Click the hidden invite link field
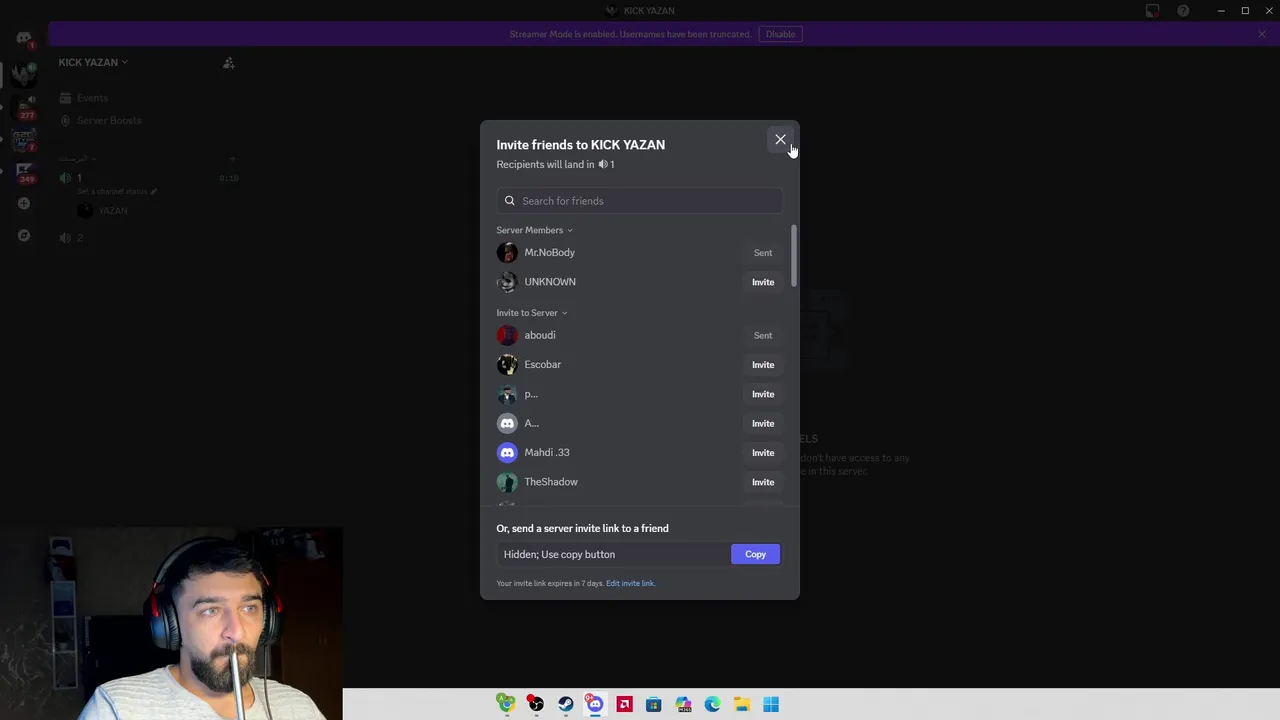The height and width of the screenshot is (720, 1280). [x=613, y=554]
